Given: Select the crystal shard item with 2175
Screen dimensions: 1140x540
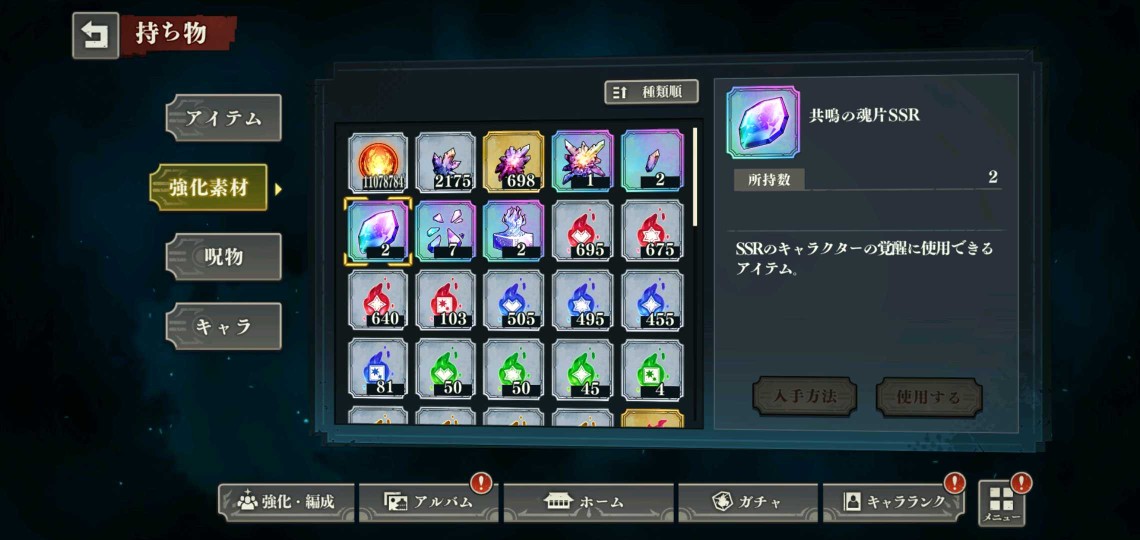Looking at the screenshot, I should point(446,161).
